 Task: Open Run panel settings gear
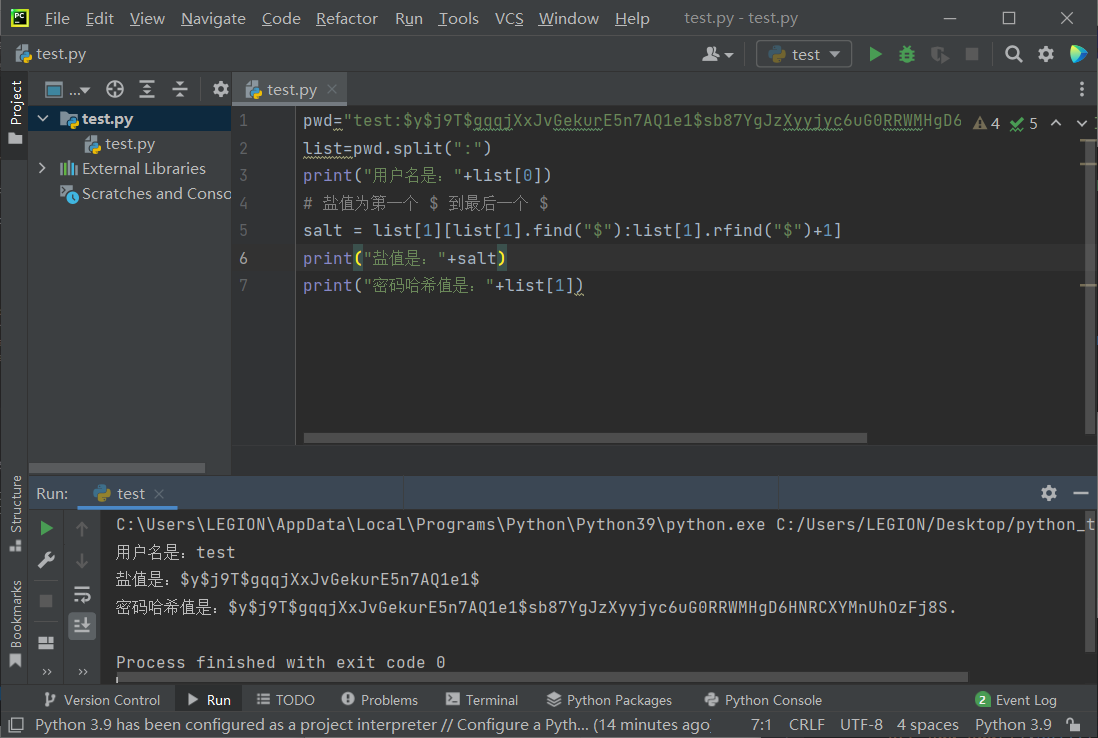pos(1049,493)
